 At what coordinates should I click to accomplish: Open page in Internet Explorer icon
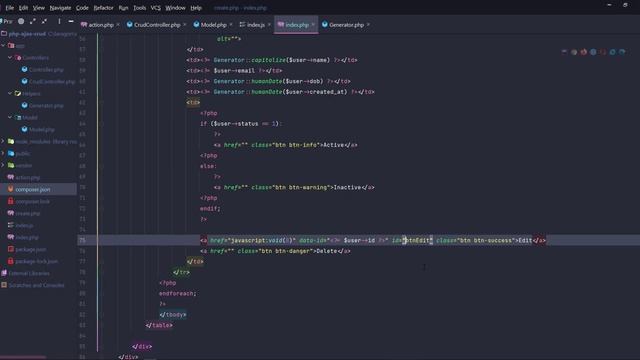click(x=612, y=52)
